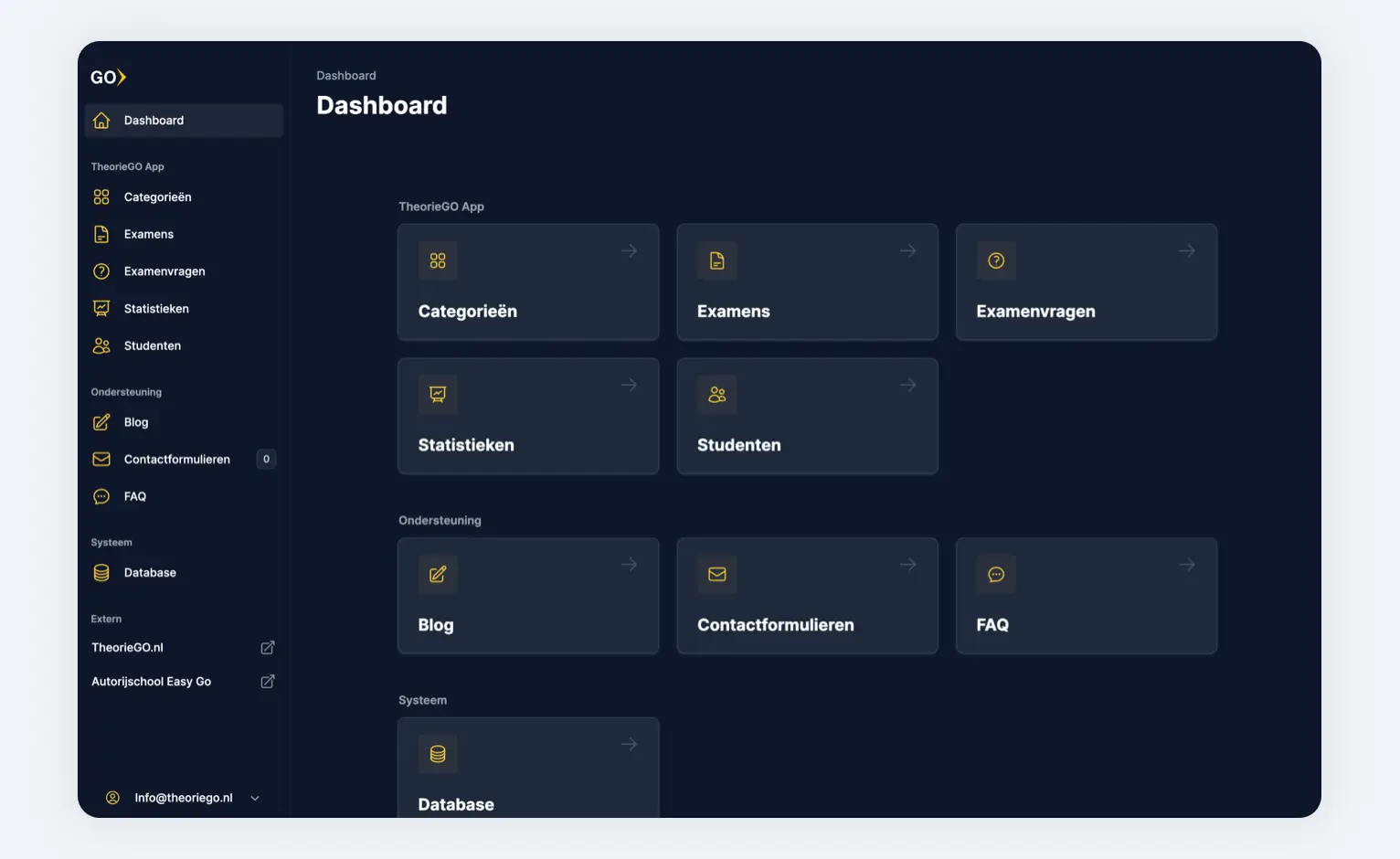
Task: Click the Contactformulieren envelope icon in the sidebar
Action: [101, 459]
